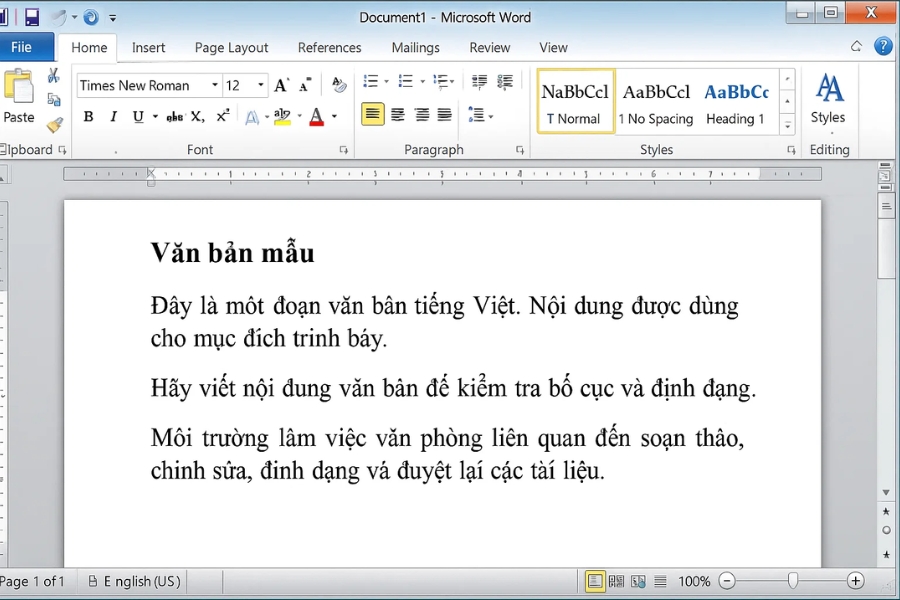900x600 pixels.
Task: Open the Line Spacing dropdown
Action: [476, 116]
